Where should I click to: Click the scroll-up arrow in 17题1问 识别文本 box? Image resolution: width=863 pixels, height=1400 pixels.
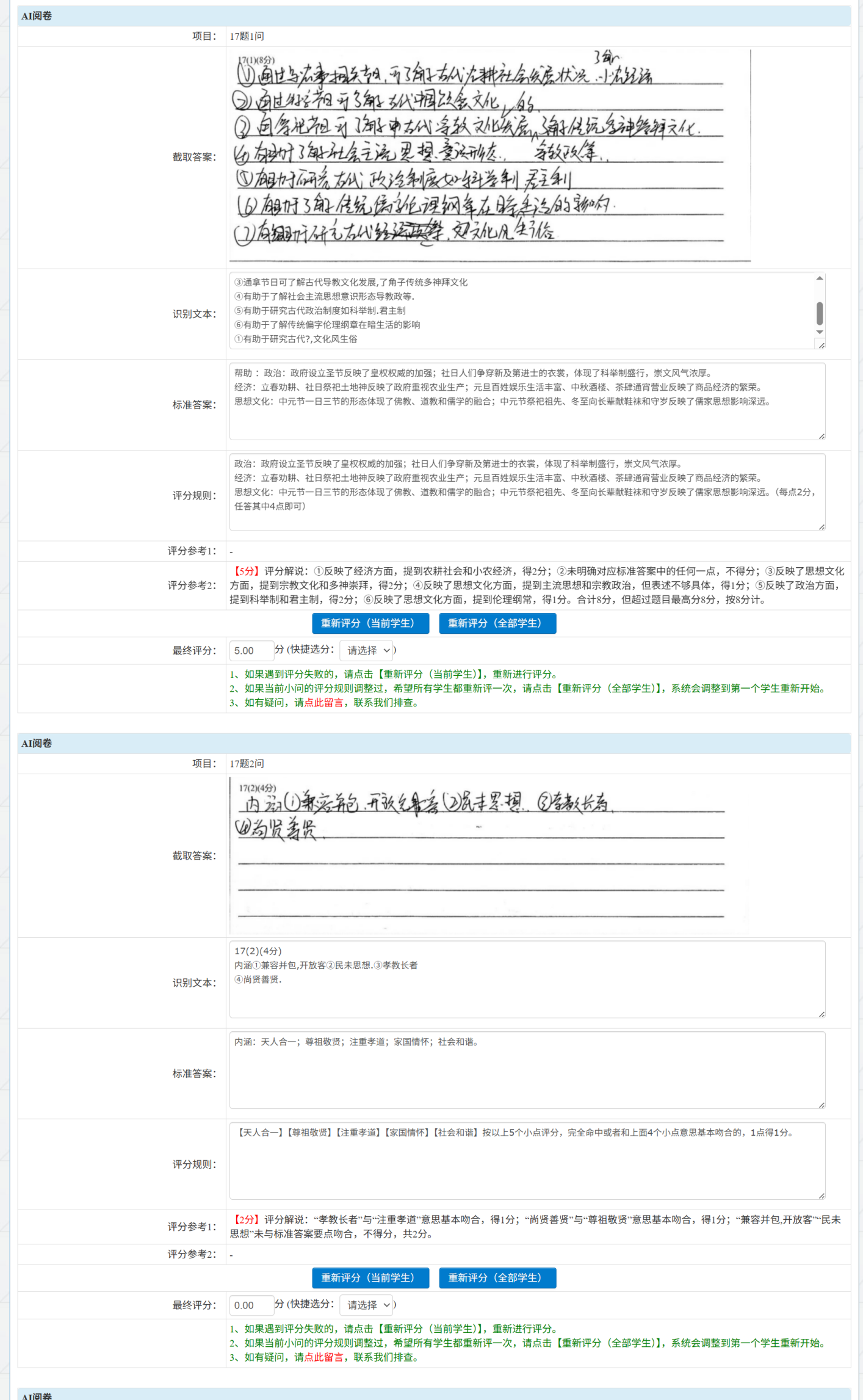(x=820, y=278)
